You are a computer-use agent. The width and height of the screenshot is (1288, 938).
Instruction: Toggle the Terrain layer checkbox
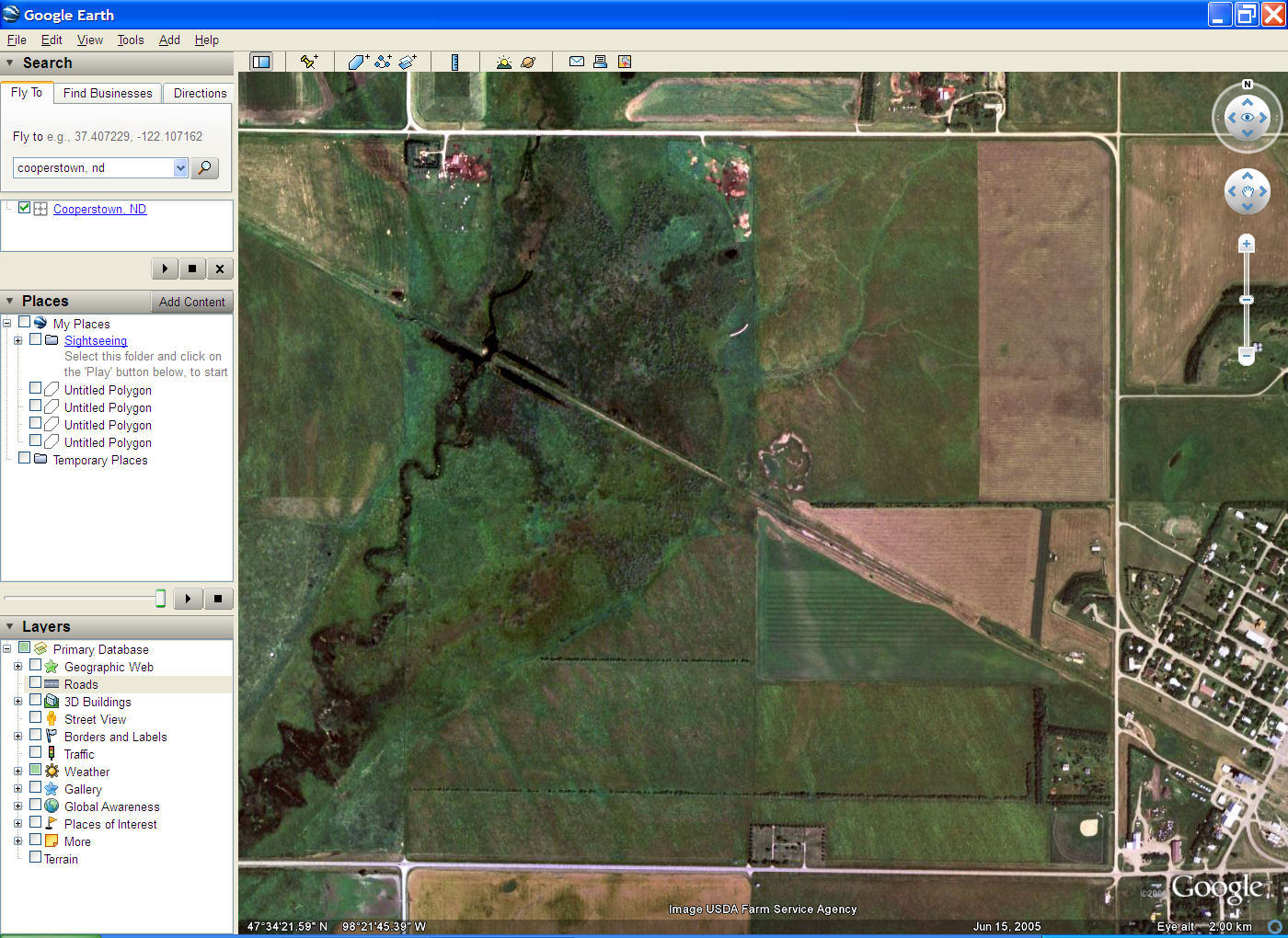tap(35, 858)
